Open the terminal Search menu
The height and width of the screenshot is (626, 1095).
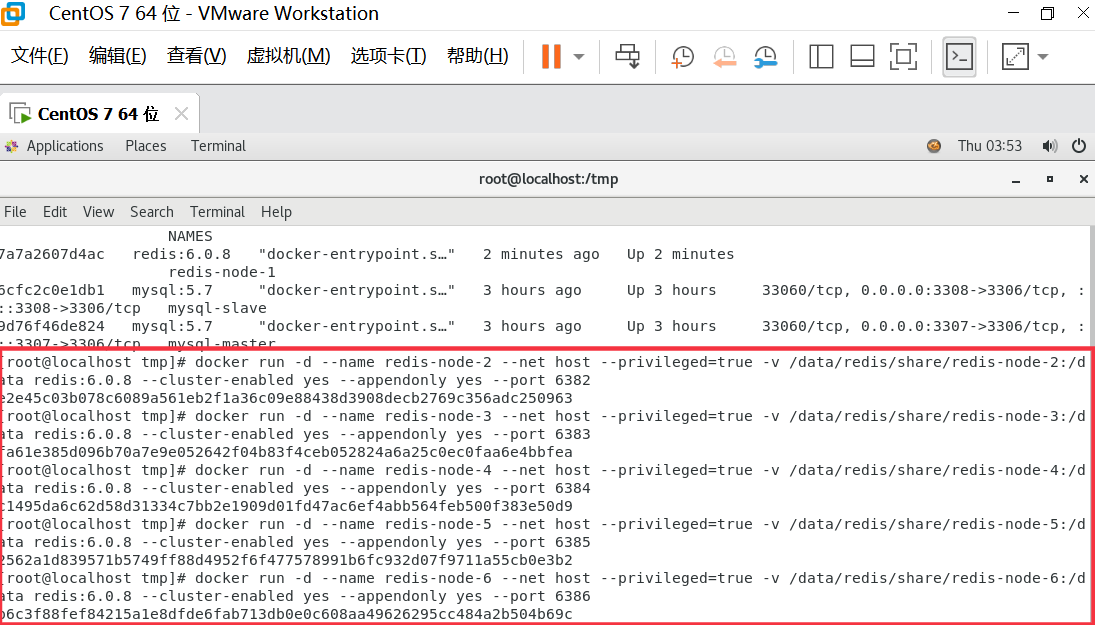click(152, 211)
